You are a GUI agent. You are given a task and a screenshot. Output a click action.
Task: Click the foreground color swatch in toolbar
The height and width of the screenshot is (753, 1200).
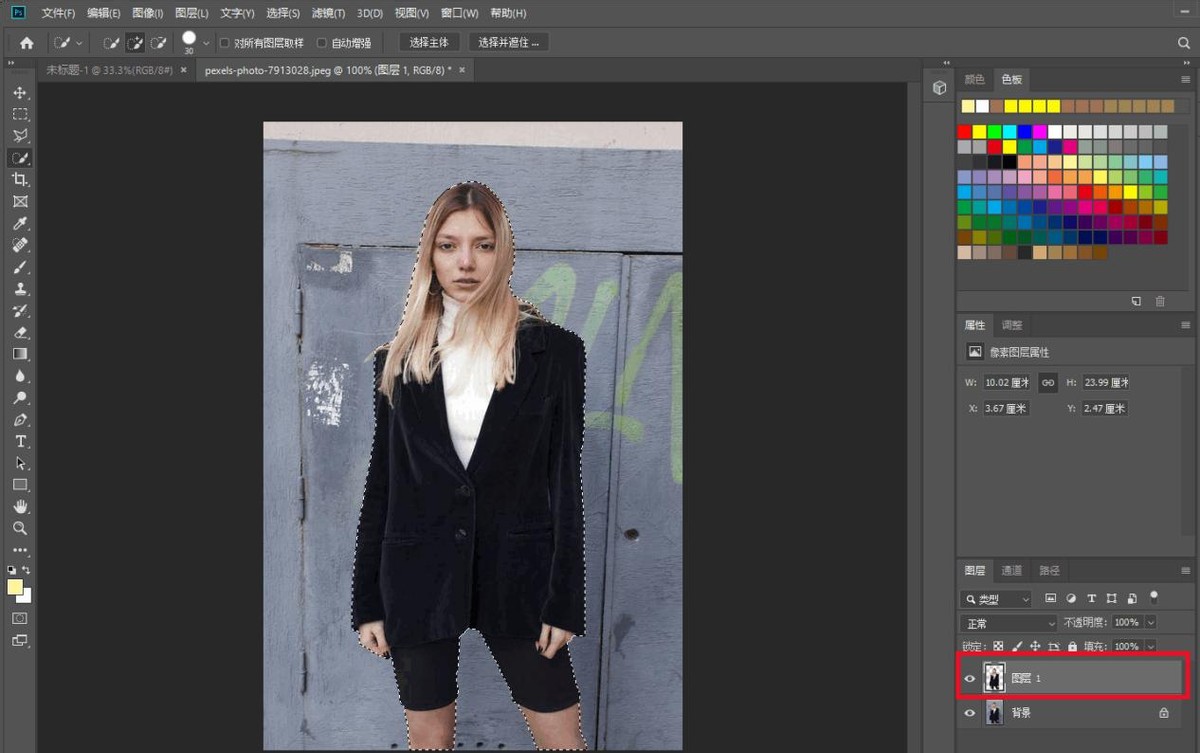tap(15, 587)
